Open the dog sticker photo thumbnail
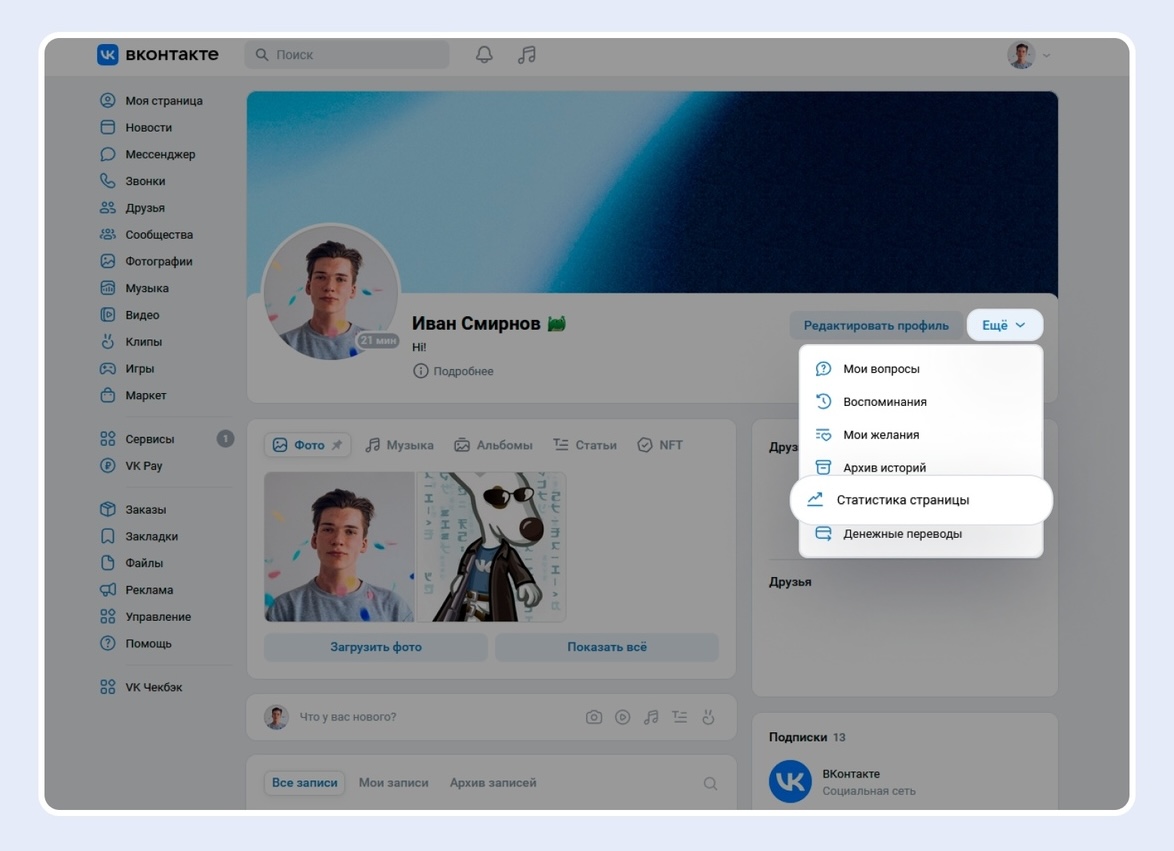 (x=491, y=547)
